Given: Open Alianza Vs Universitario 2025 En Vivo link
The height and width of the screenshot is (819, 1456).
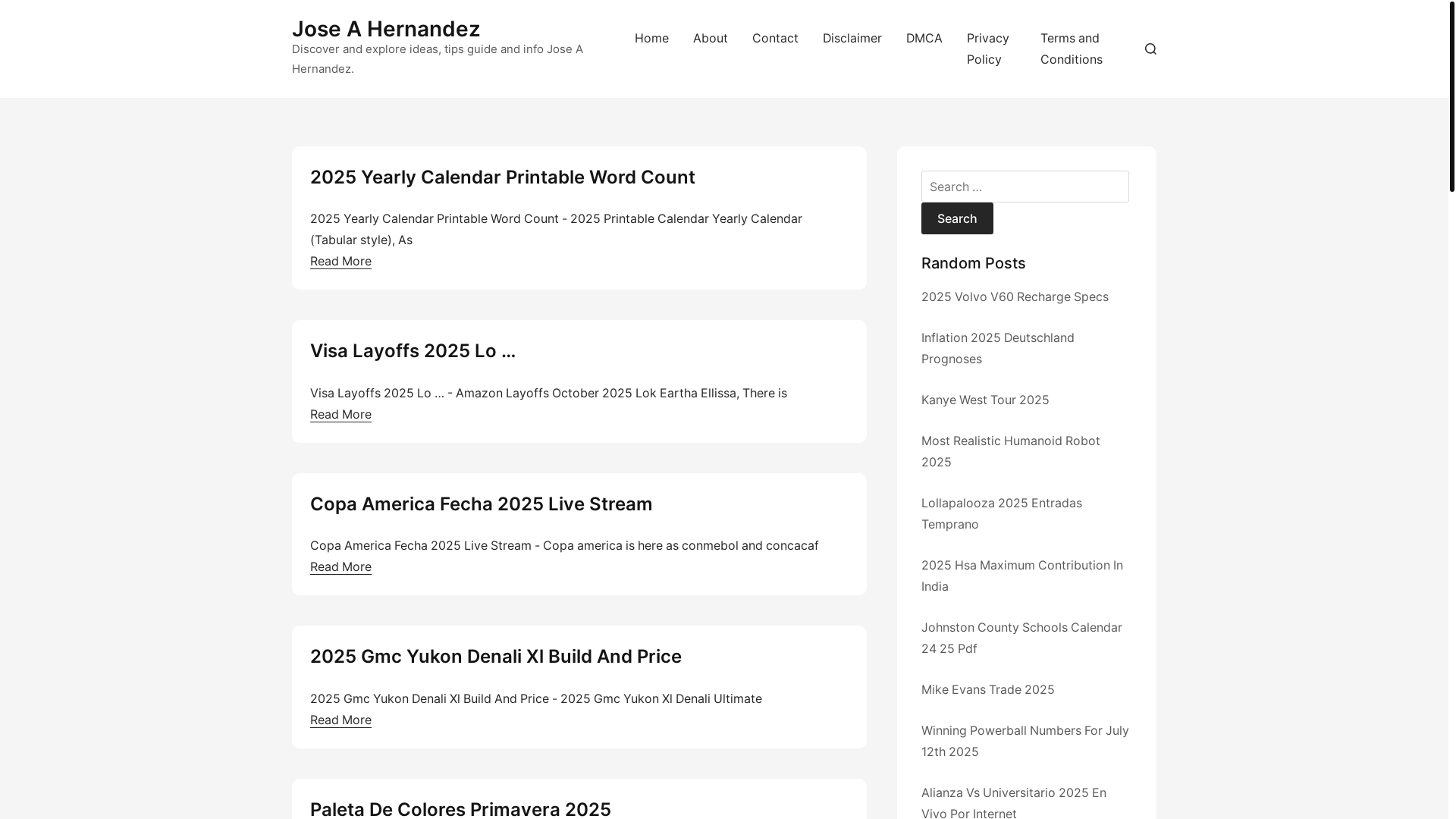Looking at the screenshot, I should click(x=1014, y=802).
